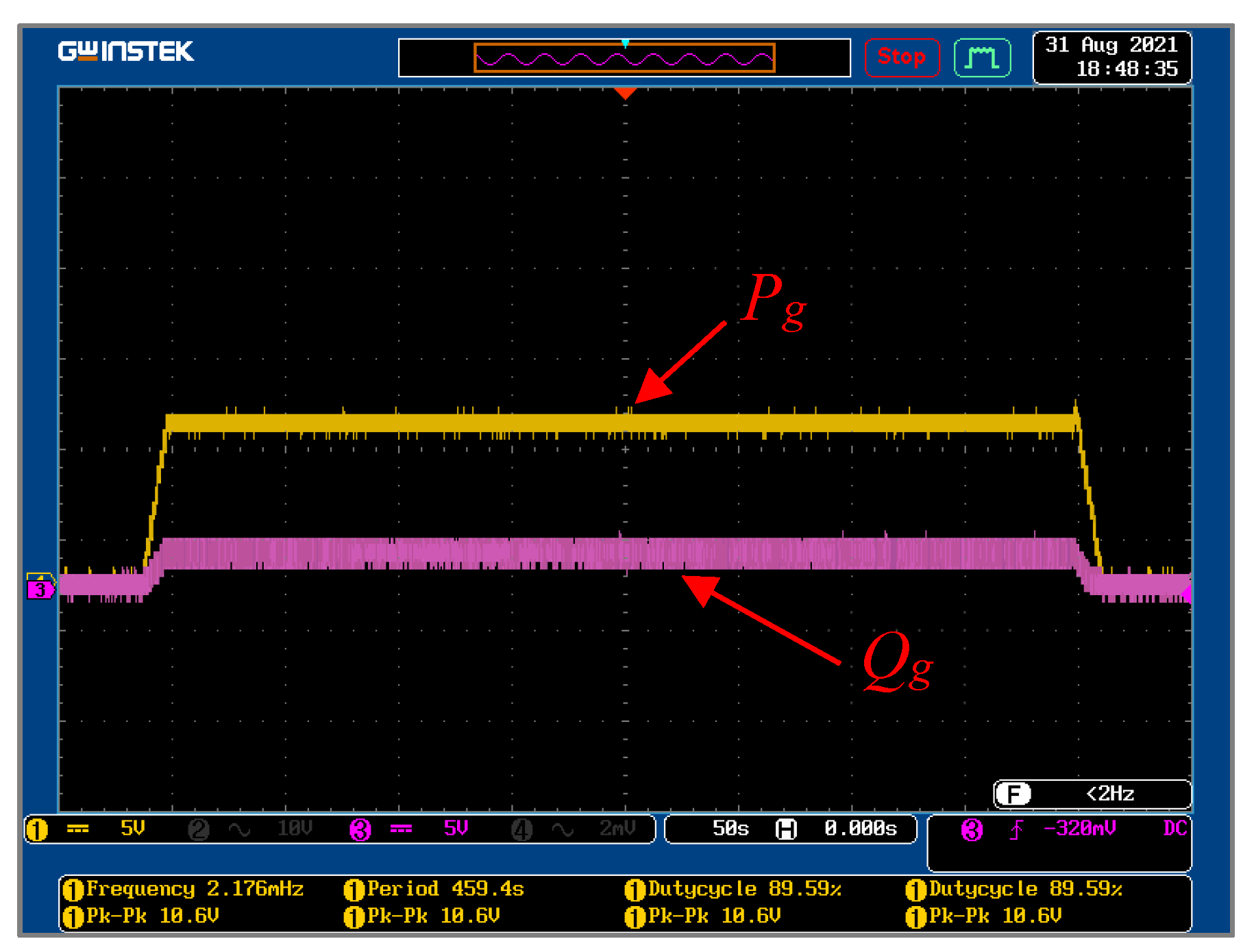This screenshot has width=1254, height=952.
Task: Select the channel 3 ground level marker
Action: tap(40, 587)
